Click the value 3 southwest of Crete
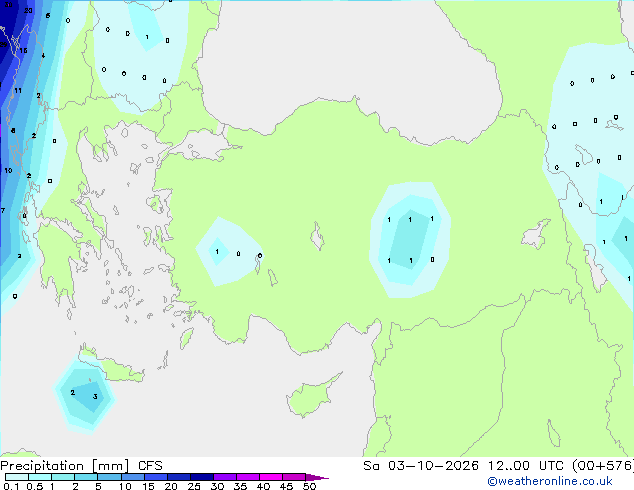This screenshot has width=634, height=490. click(x=95, y=397)
